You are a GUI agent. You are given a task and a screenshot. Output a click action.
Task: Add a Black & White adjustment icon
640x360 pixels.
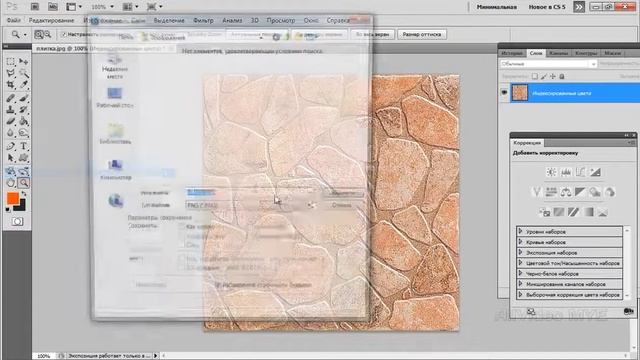click(580, 192)
